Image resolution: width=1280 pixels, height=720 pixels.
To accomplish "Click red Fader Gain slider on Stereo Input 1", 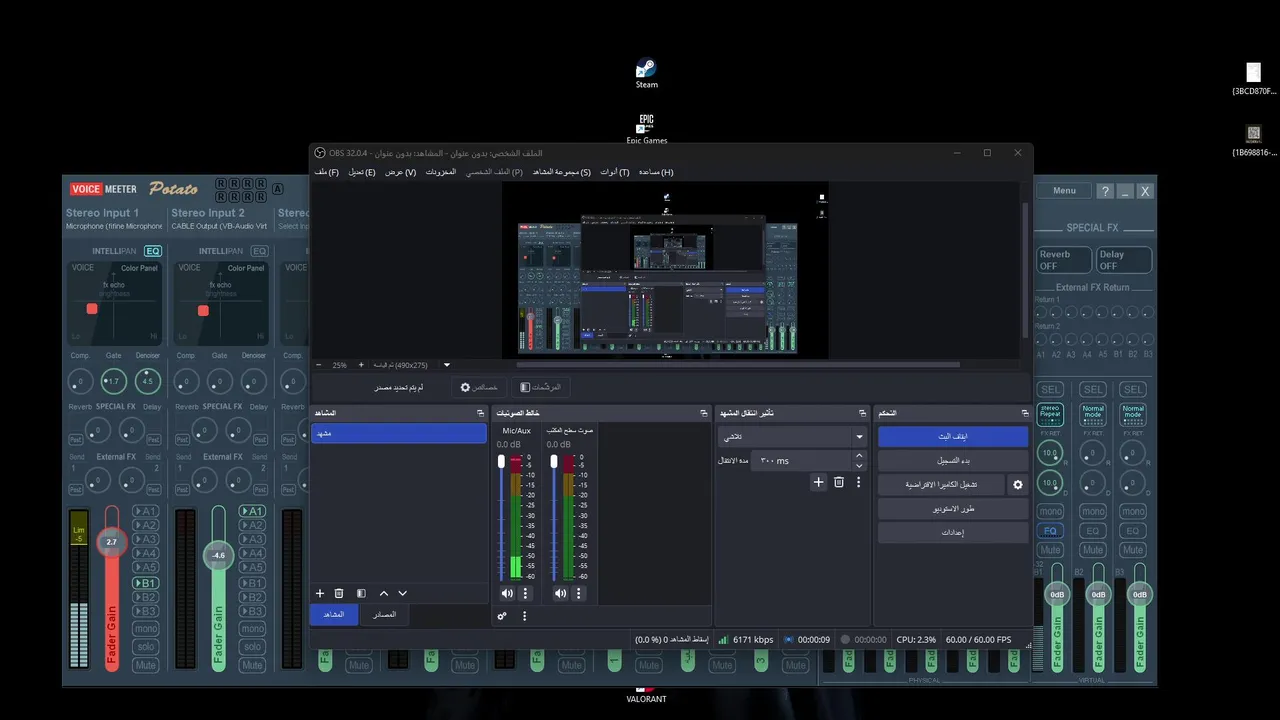I will click(x=112, y=588).
